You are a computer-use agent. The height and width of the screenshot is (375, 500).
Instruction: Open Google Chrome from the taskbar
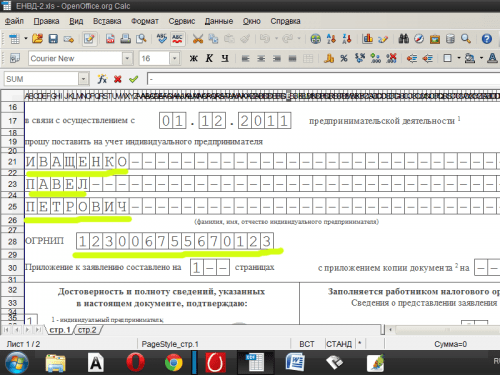(174, 363)
